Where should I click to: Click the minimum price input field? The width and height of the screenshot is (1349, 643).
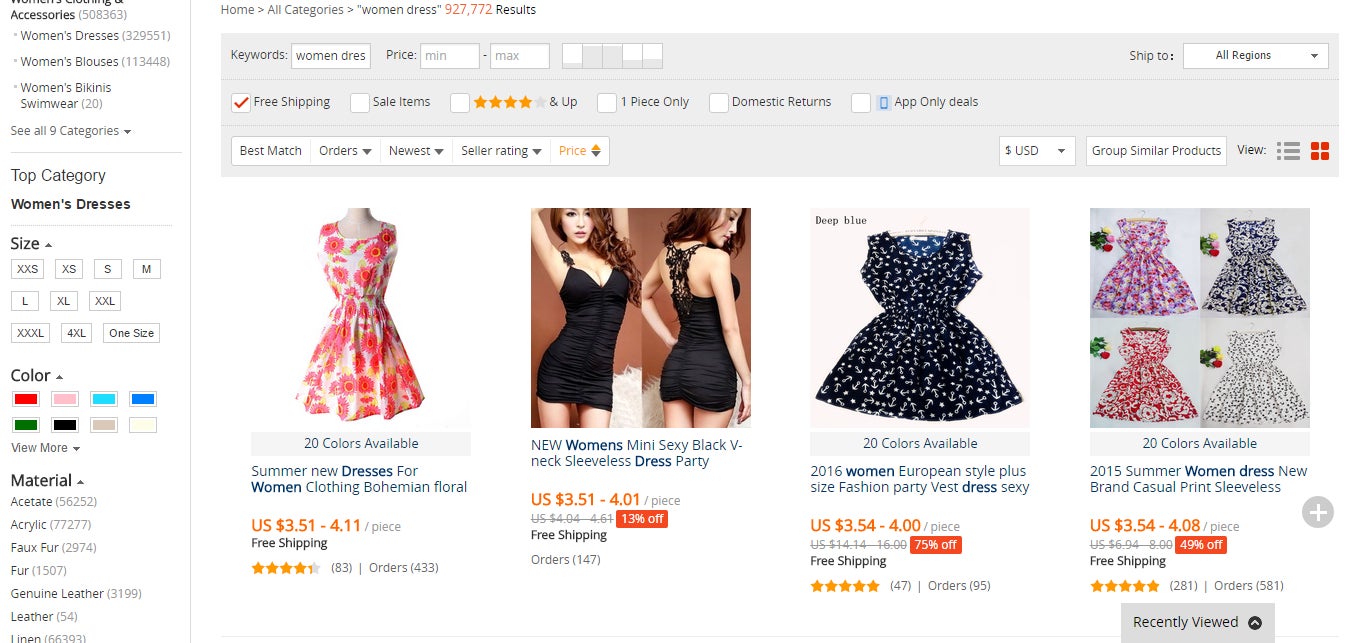click(450, 56)
